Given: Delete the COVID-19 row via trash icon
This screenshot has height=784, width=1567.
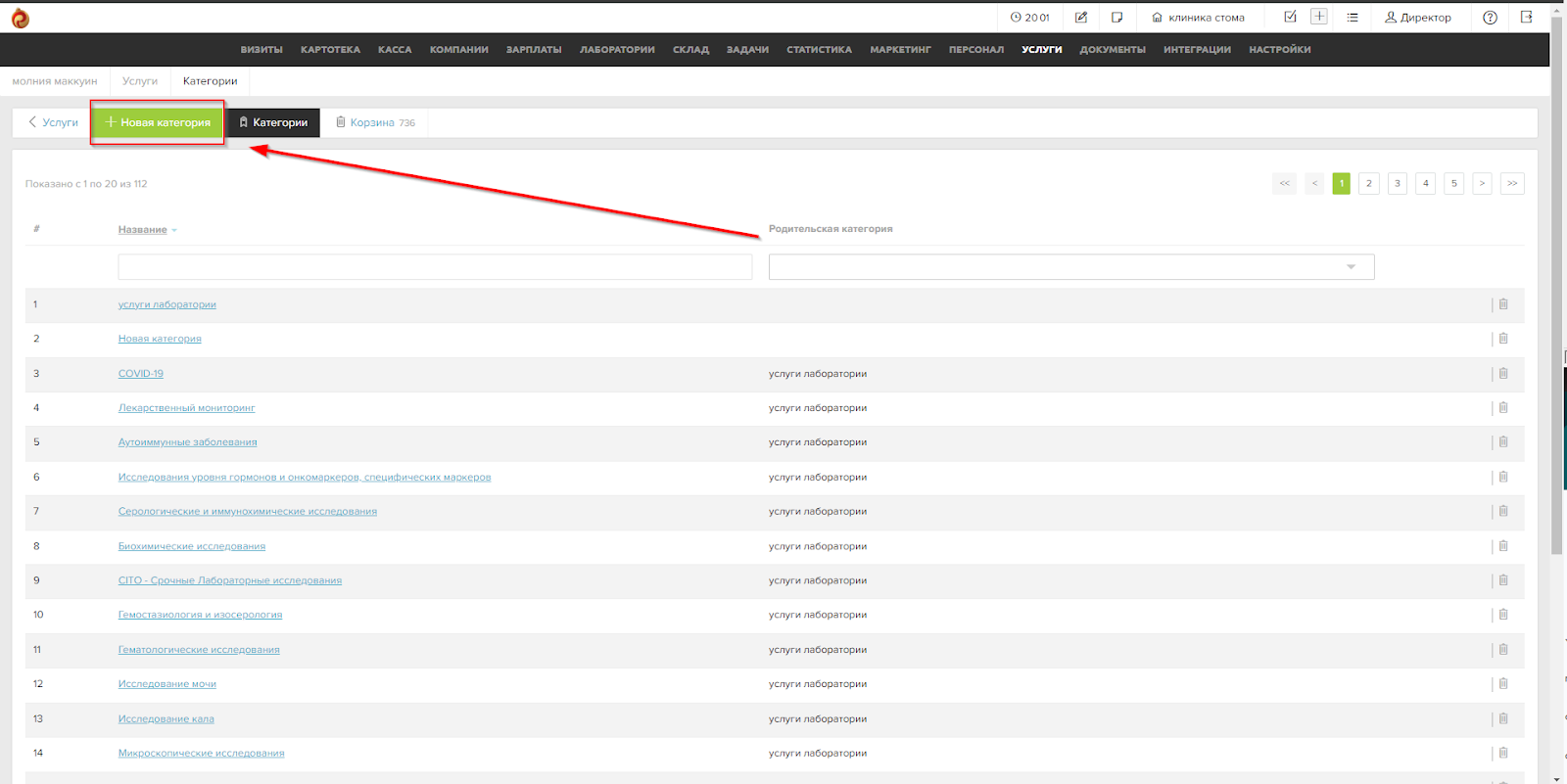Looking at the screenshot, I should pos(1503,373).
